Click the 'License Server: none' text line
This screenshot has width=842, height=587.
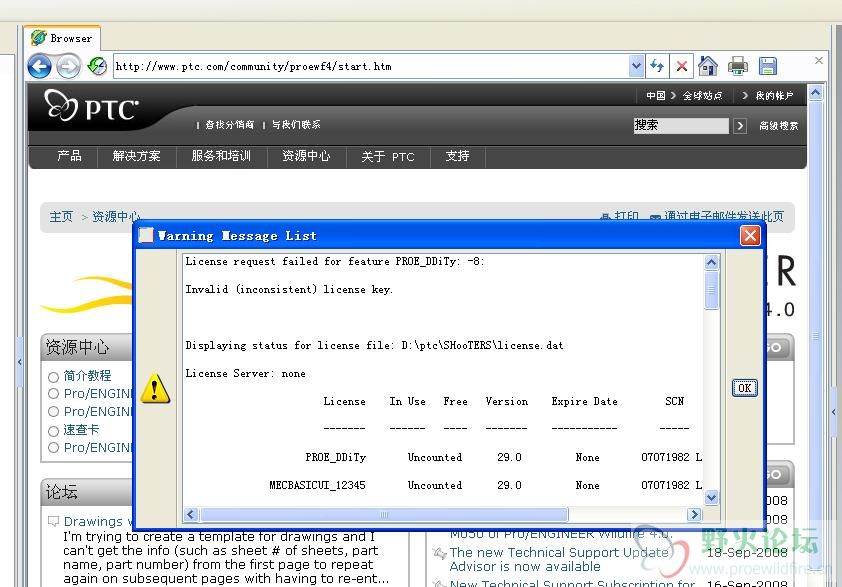tap(245, 374)
